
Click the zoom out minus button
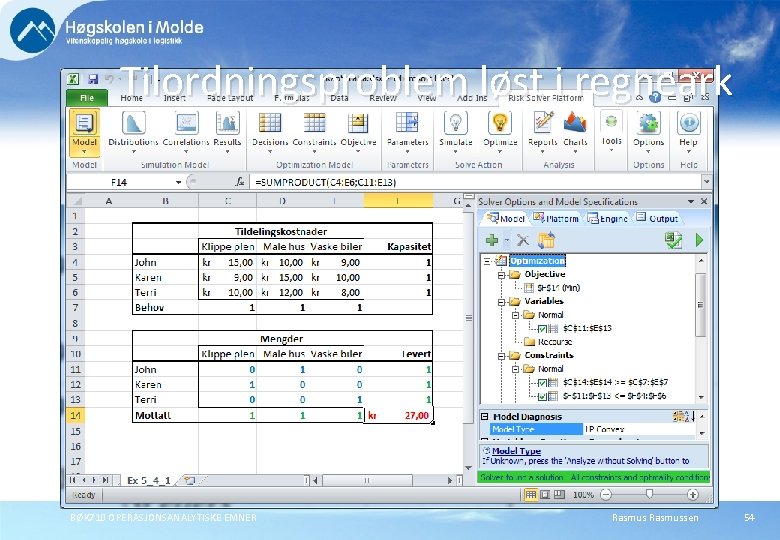(605, 495)
